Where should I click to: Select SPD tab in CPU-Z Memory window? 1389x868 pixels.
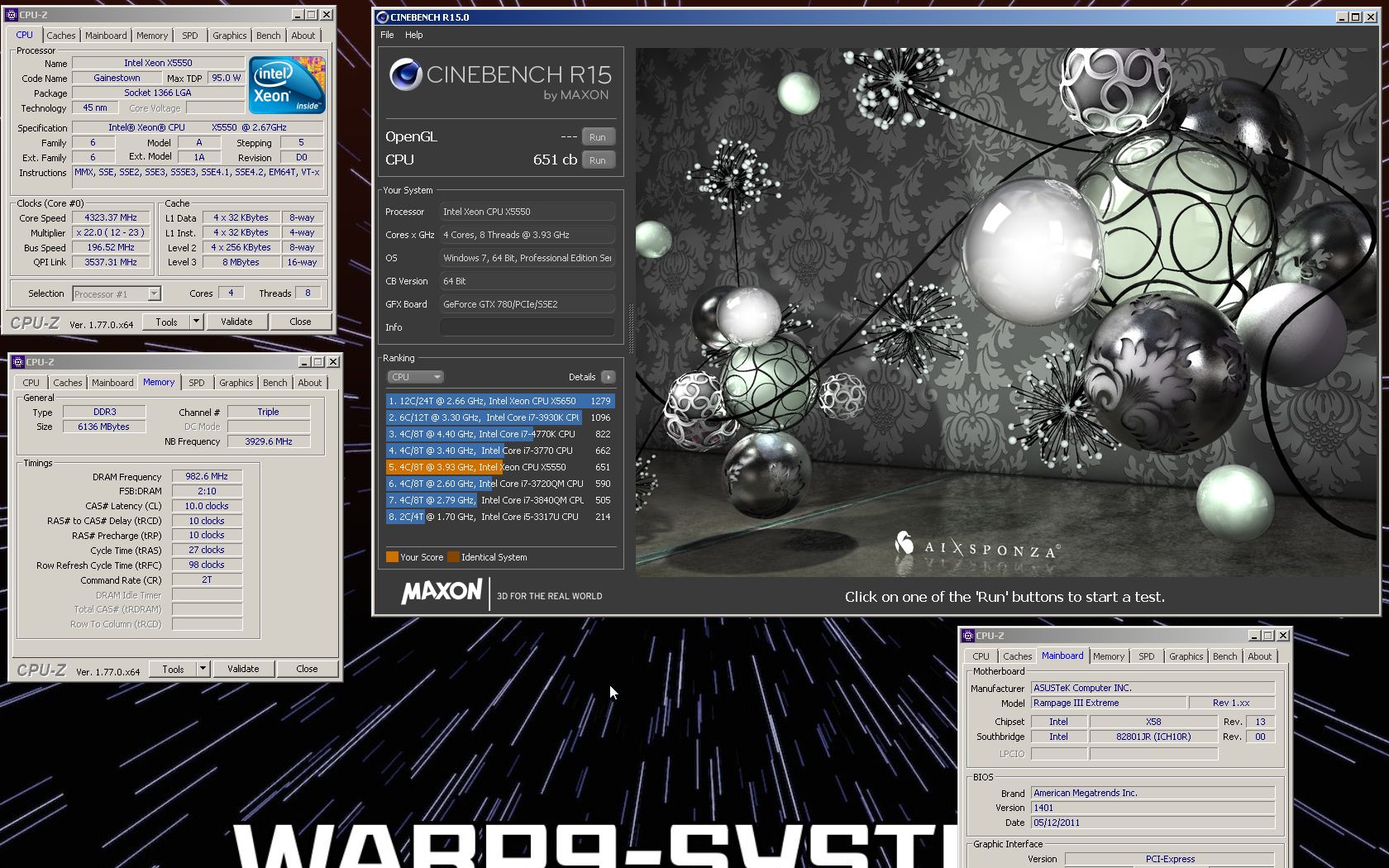(197, 383)
